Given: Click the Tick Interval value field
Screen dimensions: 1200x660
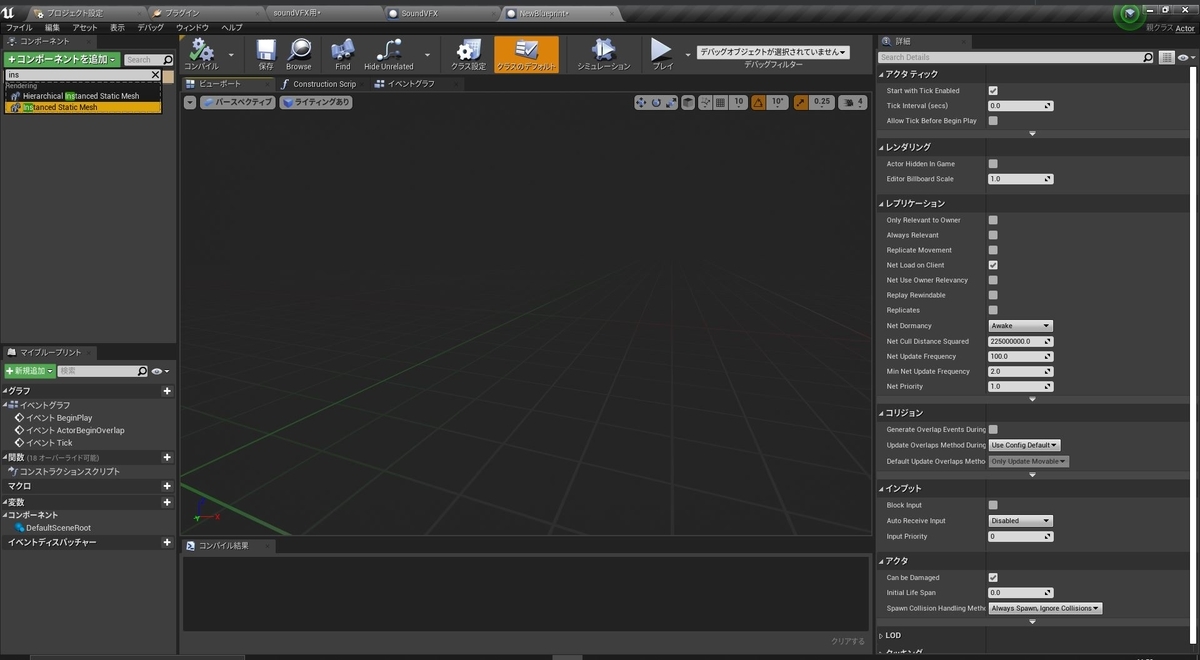Looking at the screenshot, I should point(1020,106).
